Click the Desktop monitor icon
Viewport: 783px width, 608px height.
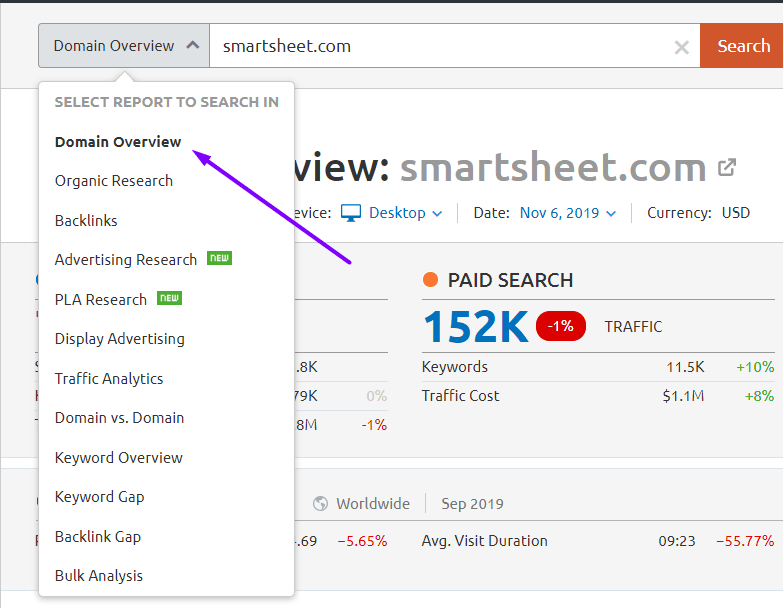pyautogui.click(x=351, y=213)
